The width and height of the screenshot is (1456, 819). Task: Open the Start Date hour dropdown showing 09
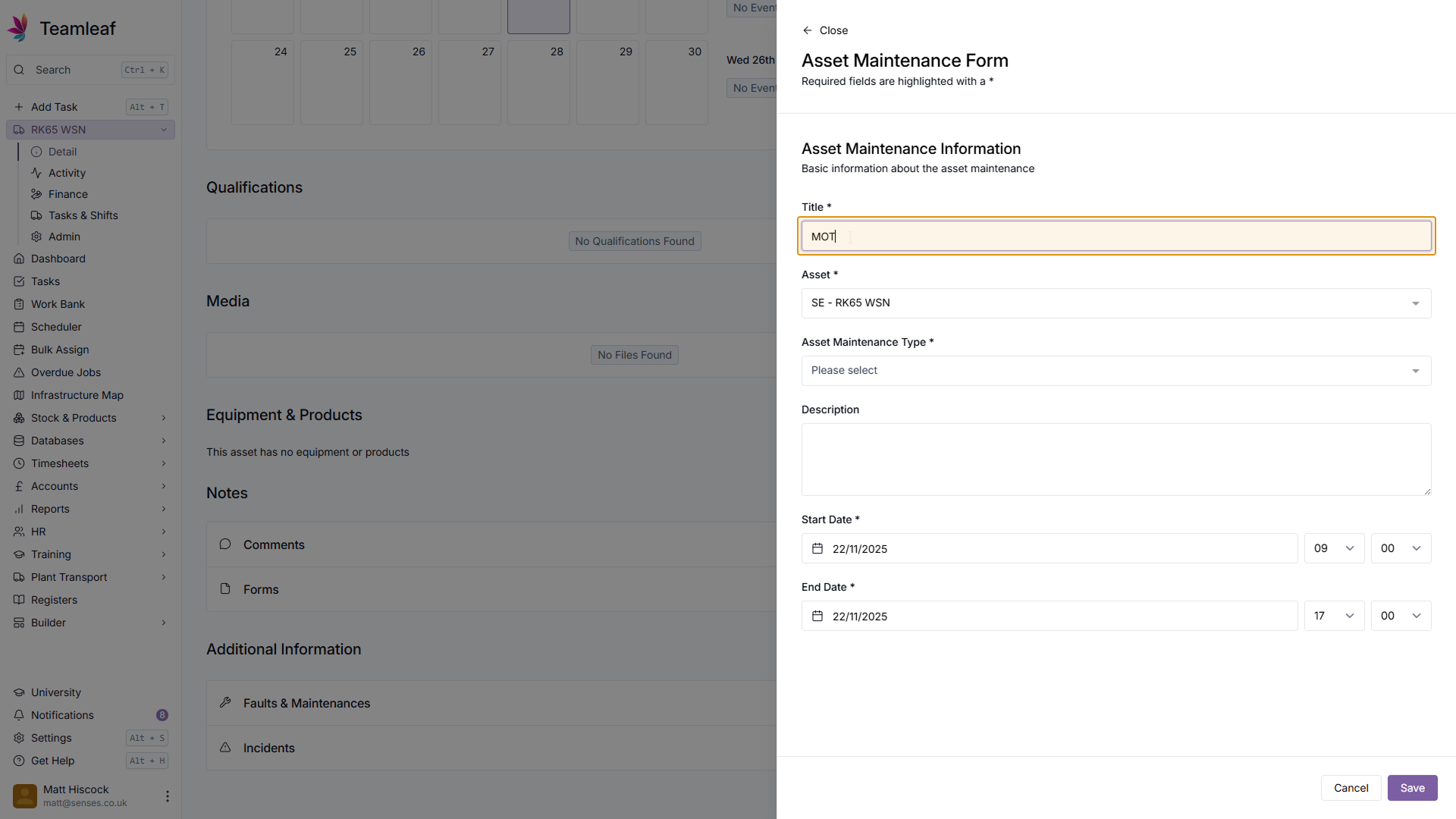coord(1334,548)
